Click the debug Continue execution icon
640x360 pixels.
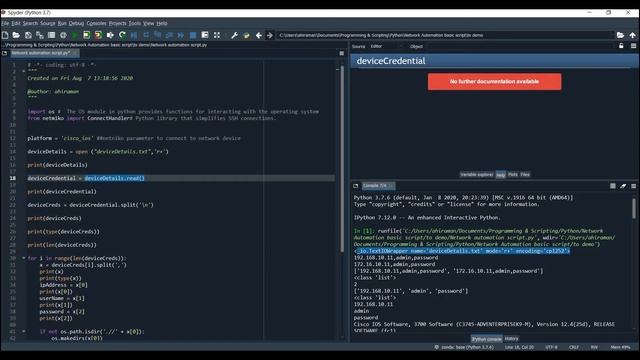point(181,35)
